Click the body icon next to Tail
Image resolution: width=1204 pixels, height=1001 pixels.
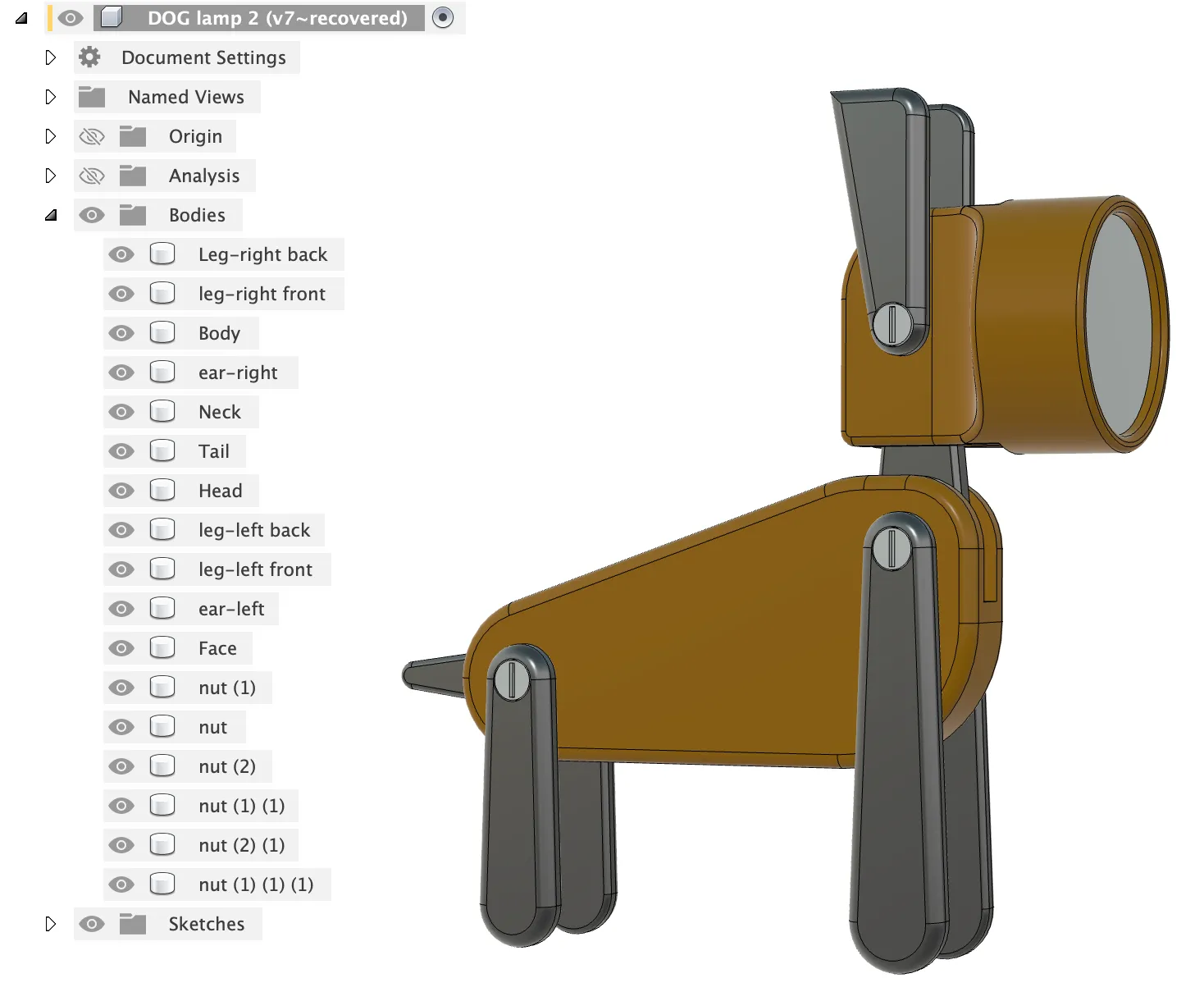162,450
